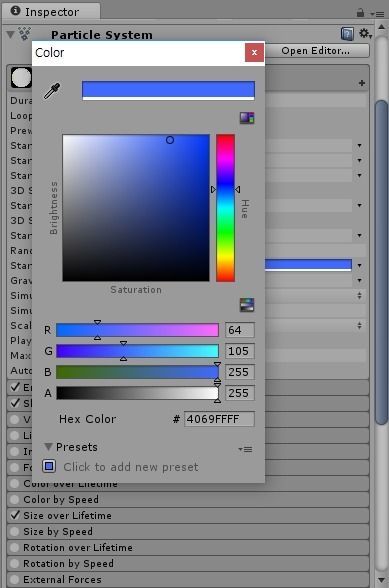
Task: Collapse the Presets section
Action: pyautogui.click(x=48, y=446)
